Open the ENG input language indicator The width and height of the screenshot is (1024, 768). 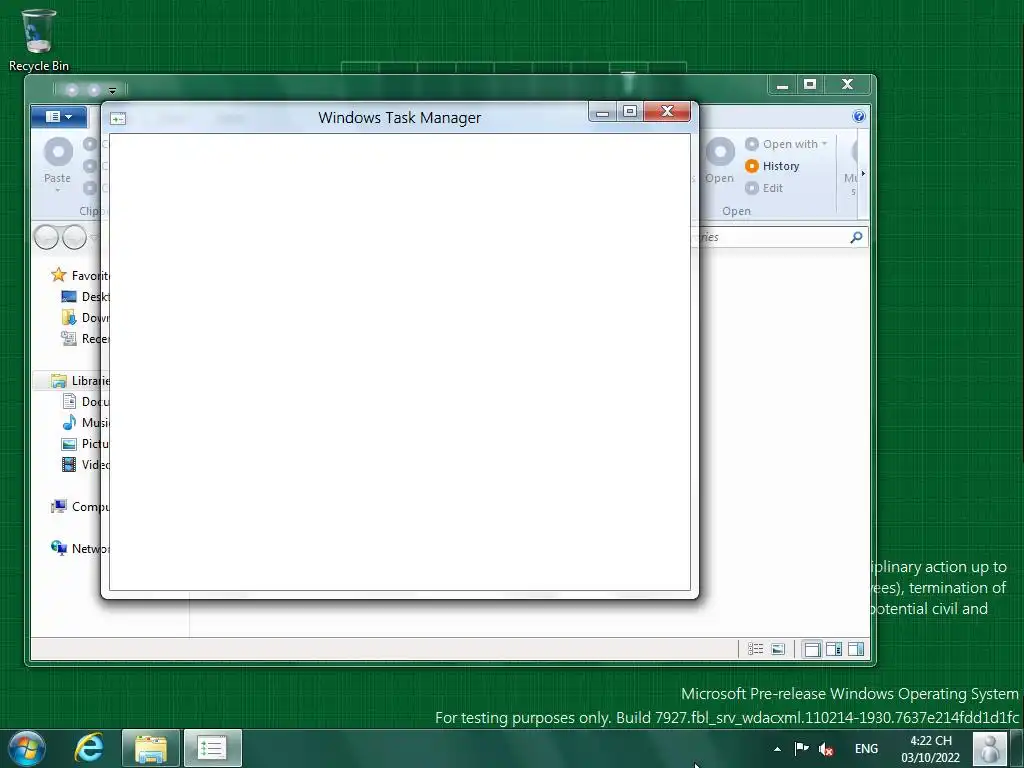point(866,749)
